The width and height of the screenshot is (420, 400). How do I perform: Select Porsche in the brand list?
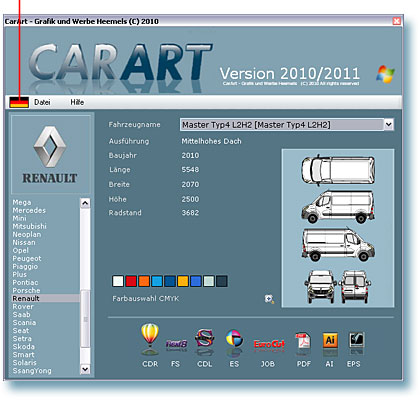click(26, 290)
